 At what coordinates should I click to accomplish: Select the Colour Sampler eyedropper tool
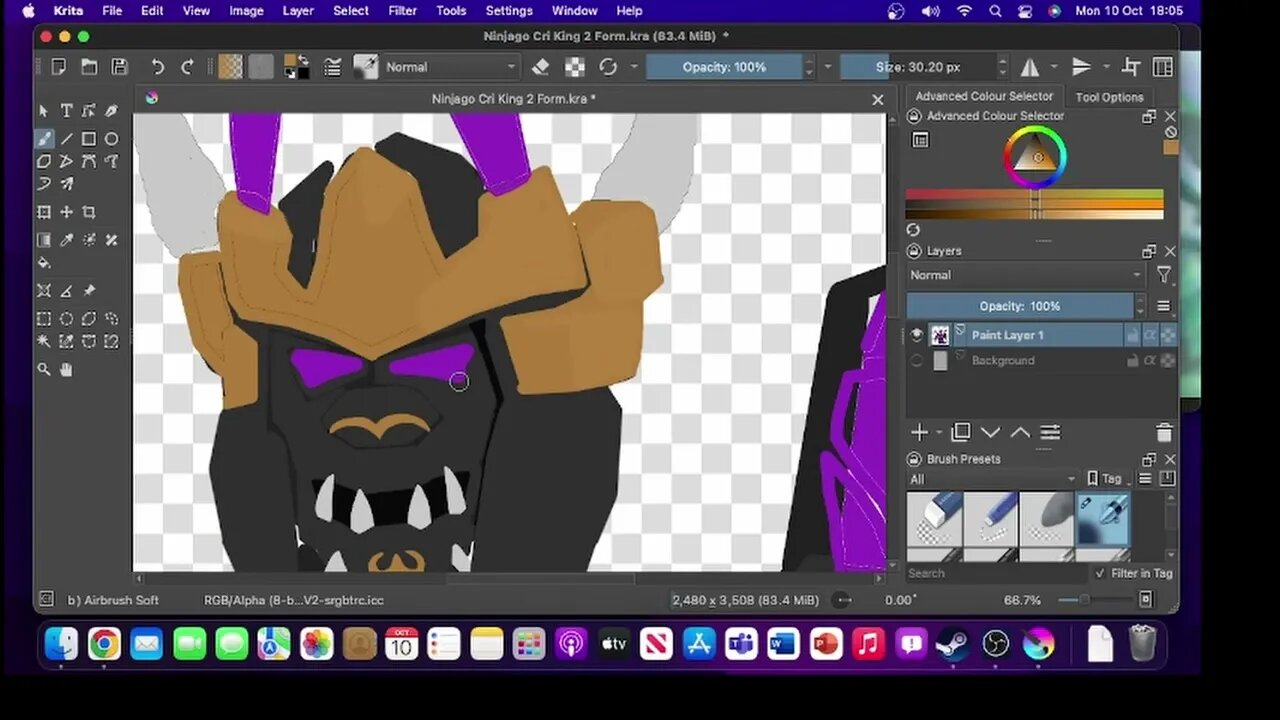point(66,240)
